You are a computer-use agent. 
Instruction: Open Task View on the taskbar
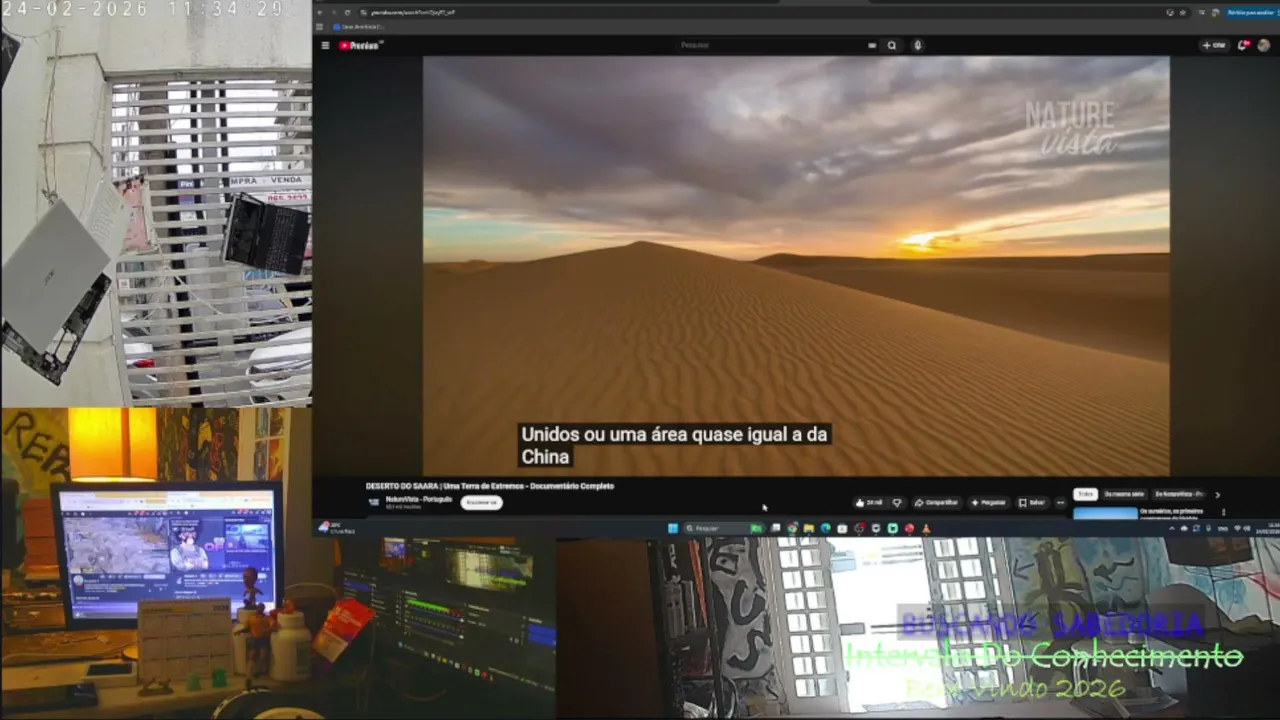tap(775, 528)
